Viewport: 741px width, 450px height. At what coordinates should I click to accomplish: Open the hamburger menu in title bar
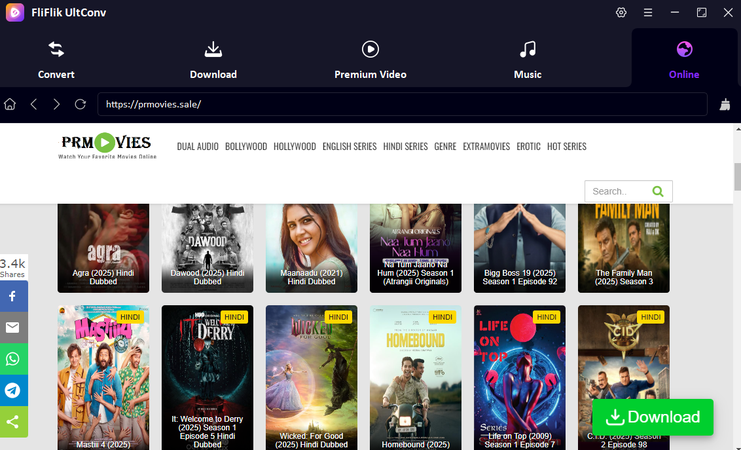point(648,13)
